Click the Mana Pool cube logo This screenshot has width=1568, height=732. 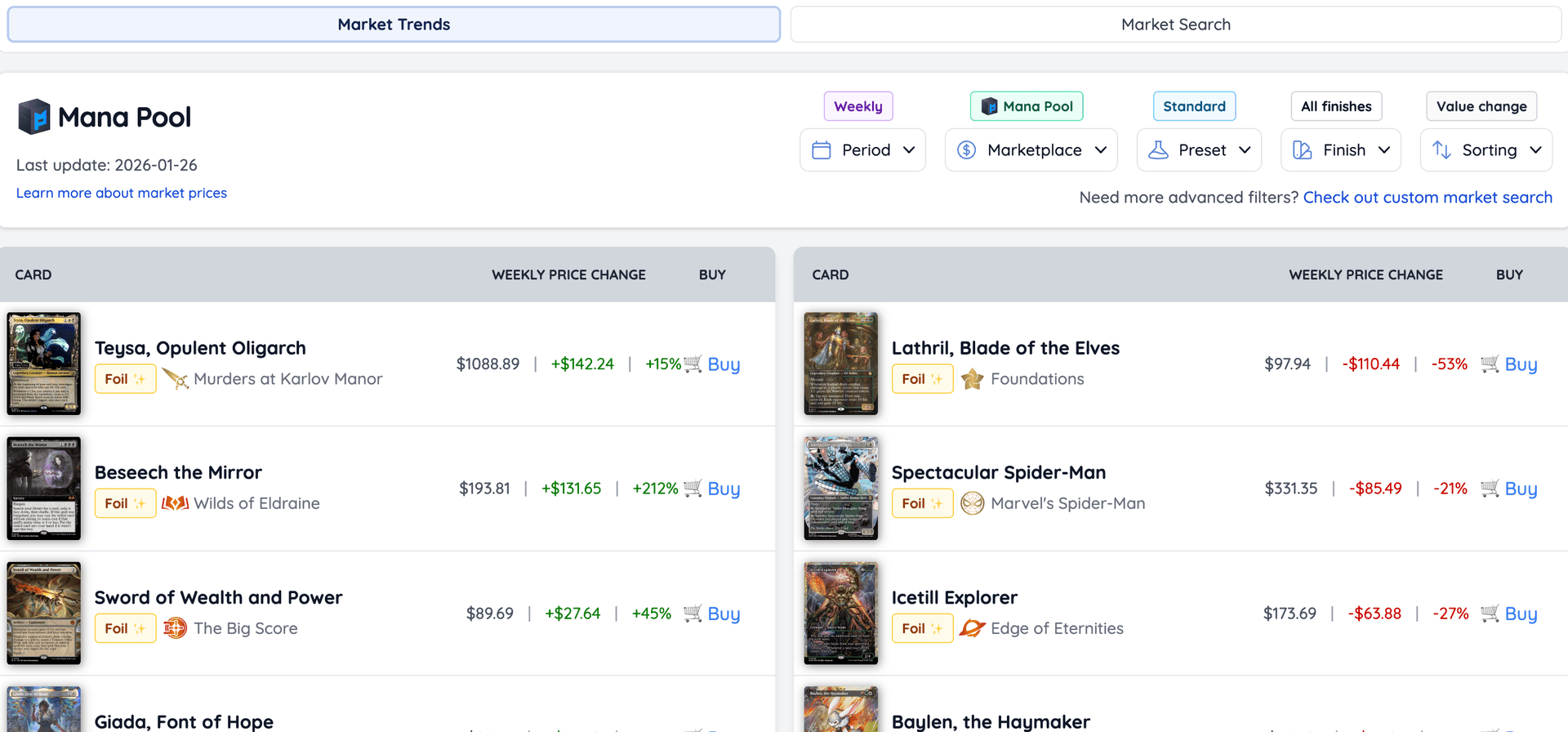pyautogui.click(x=34, y=117)
